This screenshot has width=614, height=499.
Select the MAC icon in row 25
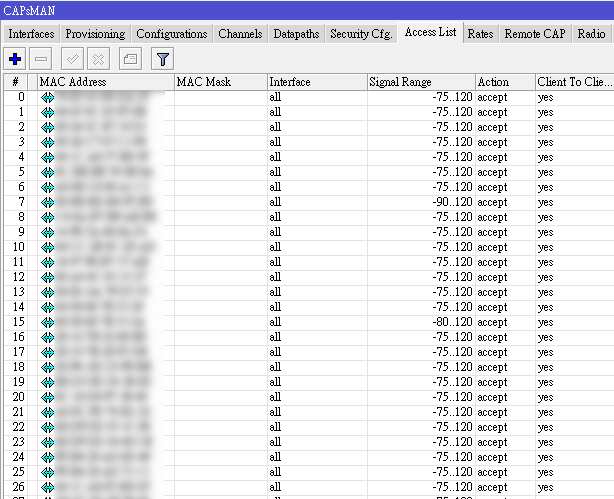[x=48, y=472]
